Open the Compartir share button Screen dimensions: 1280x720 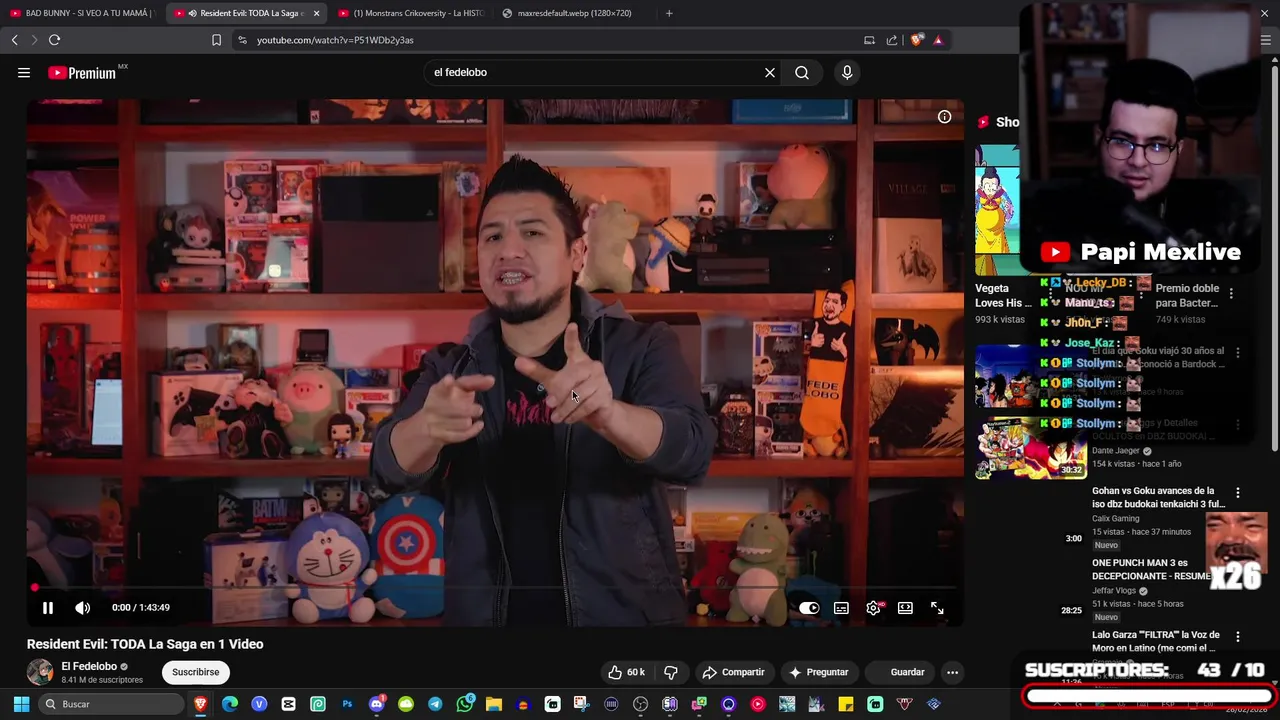[733, 672]
